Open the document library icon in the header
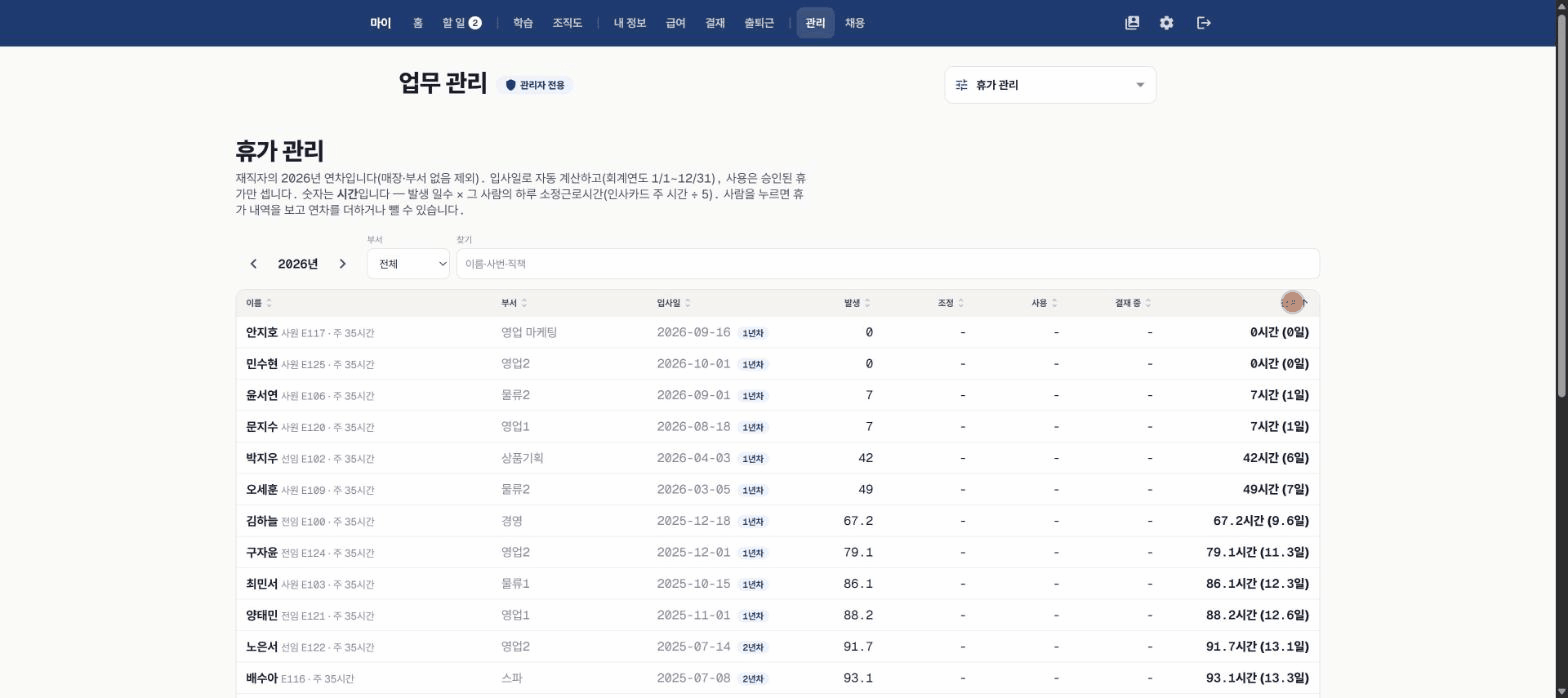 (x=1132, y=23)
